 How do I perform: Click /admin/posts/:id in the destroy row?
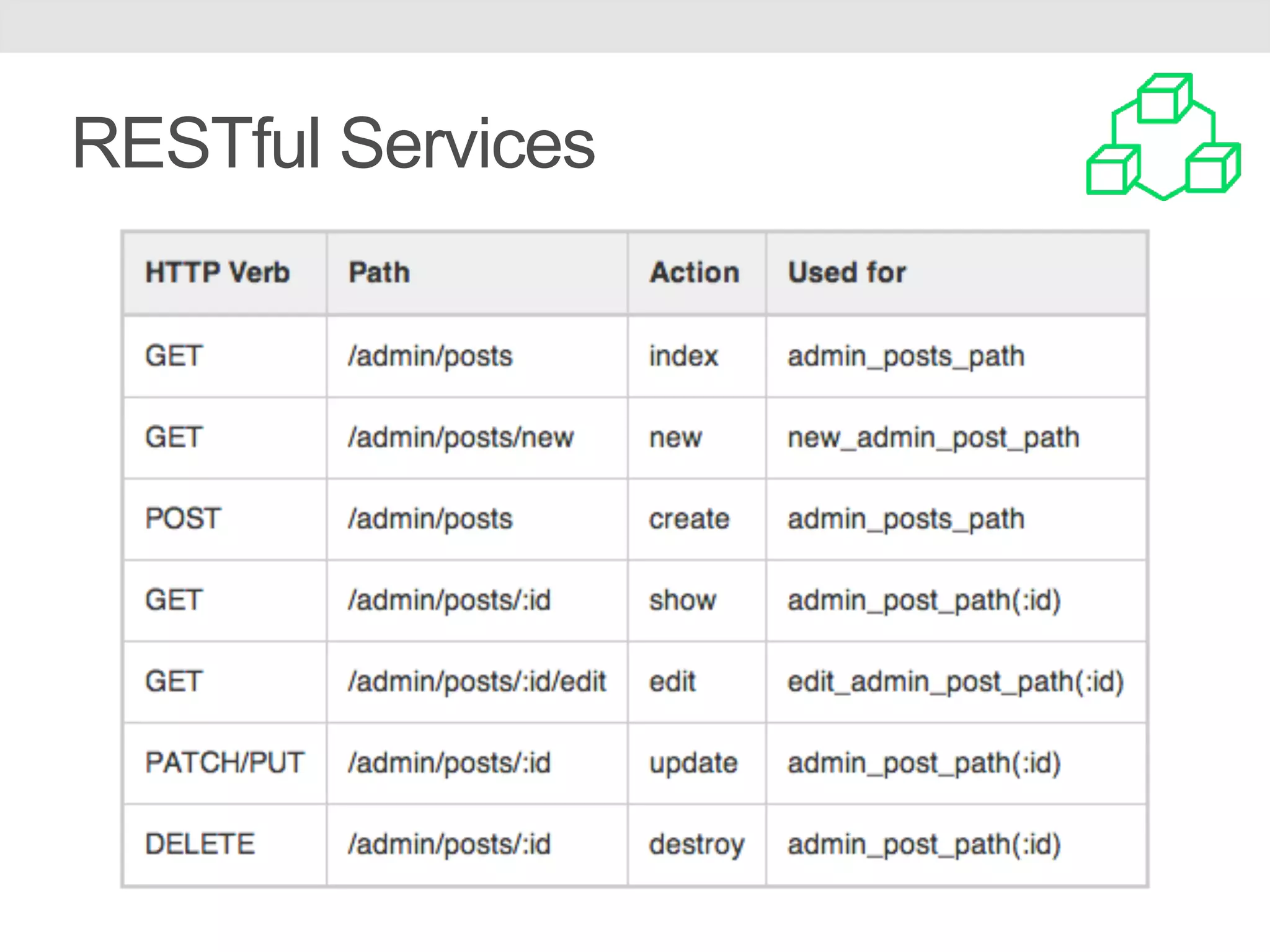point(450,845)
